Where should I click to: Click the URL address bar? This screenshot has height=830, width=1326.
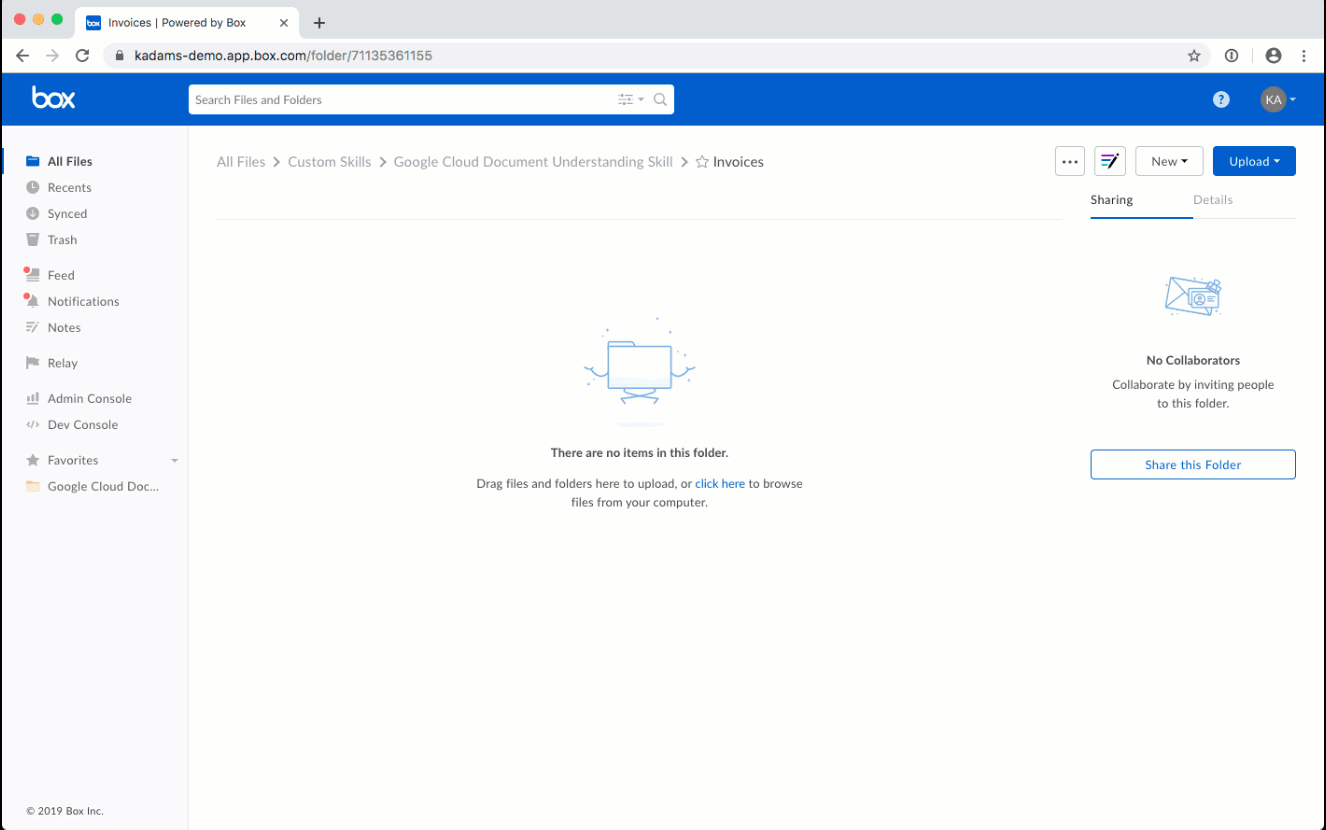(x=657, y=56)
